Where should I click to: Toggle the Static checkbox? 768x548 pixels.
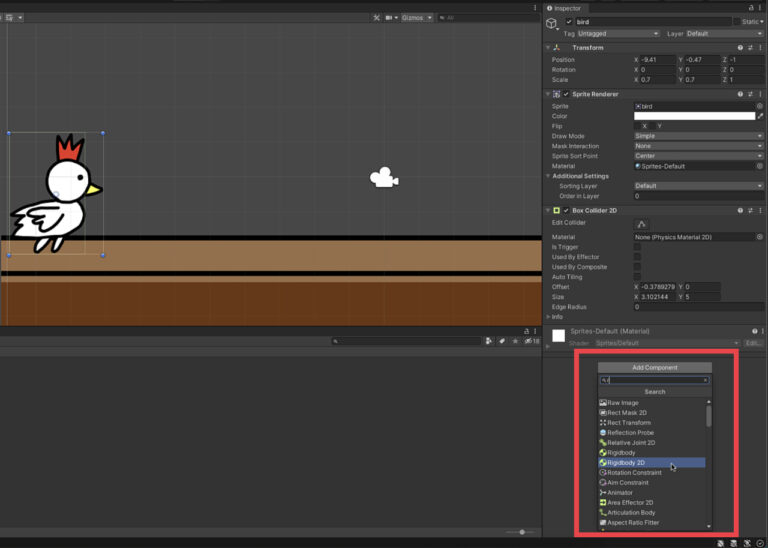point(737,22)
